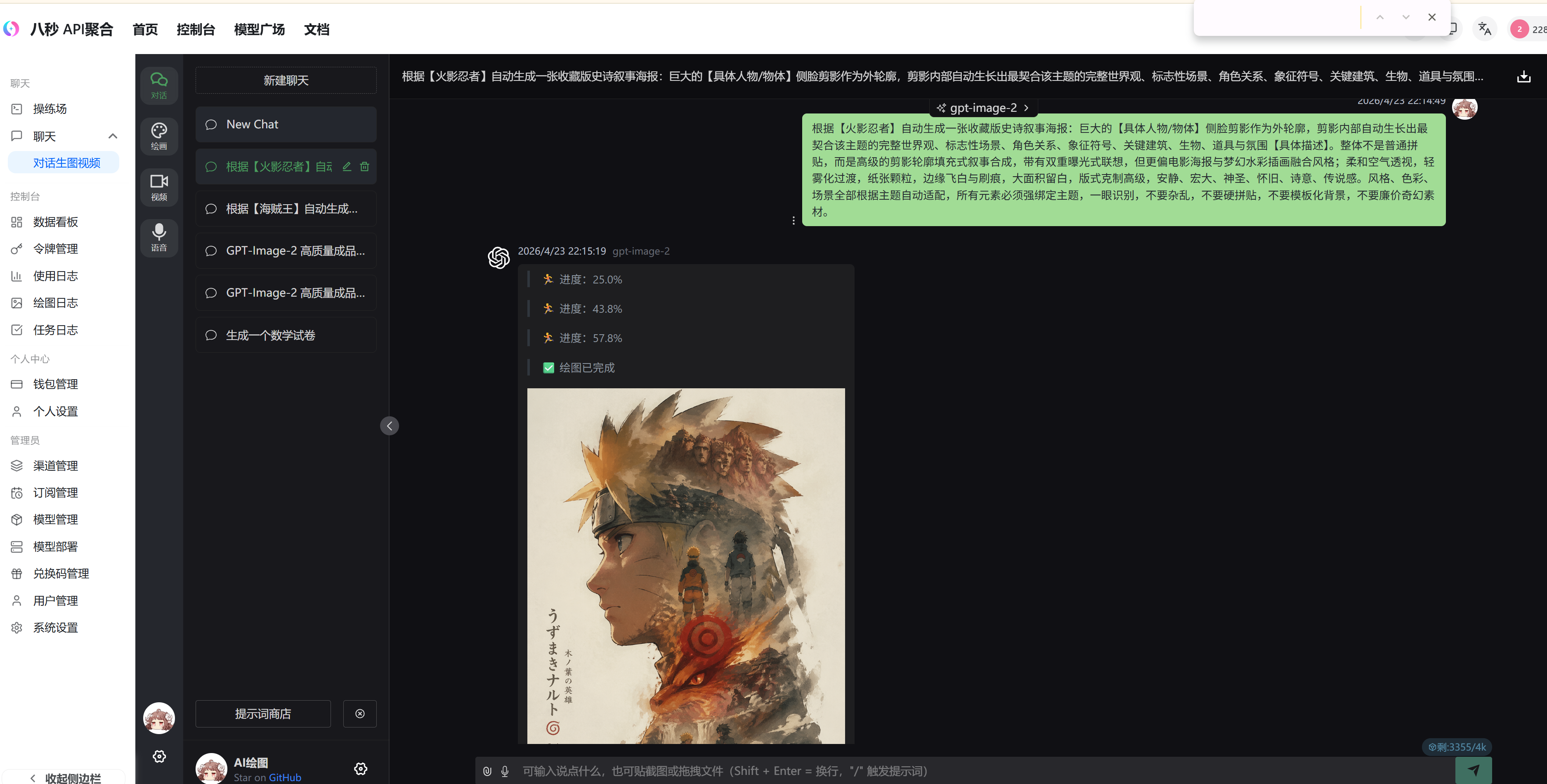Click the circled X clear button beside 提示词商店
1547x784 pixels.
[x=360, y=713]
